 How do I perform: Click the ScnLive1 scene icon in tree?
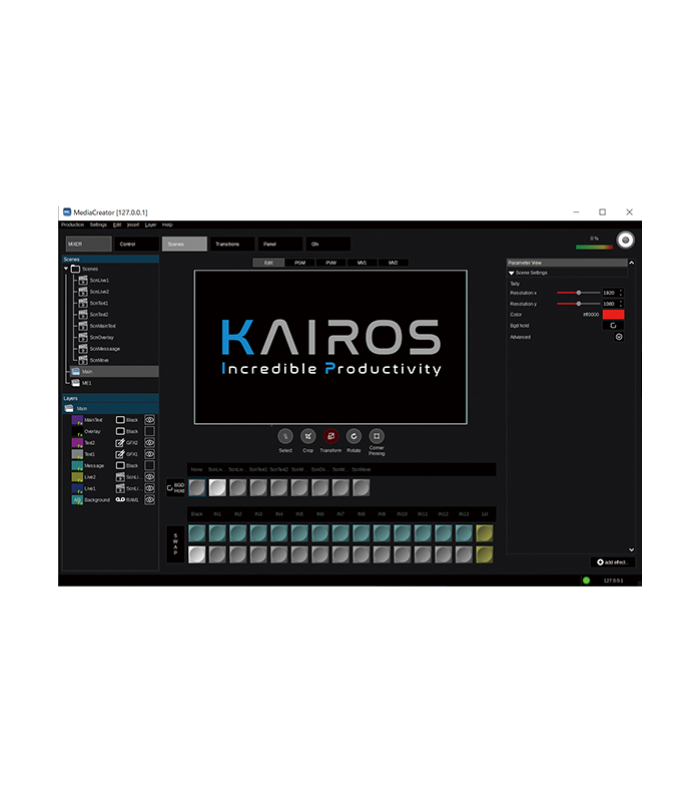coord(83,280)
